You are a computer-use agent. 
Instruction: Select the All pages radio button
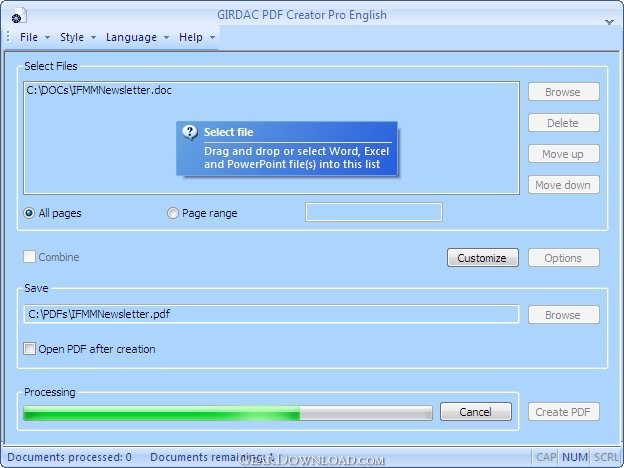(x=29, y=213)
